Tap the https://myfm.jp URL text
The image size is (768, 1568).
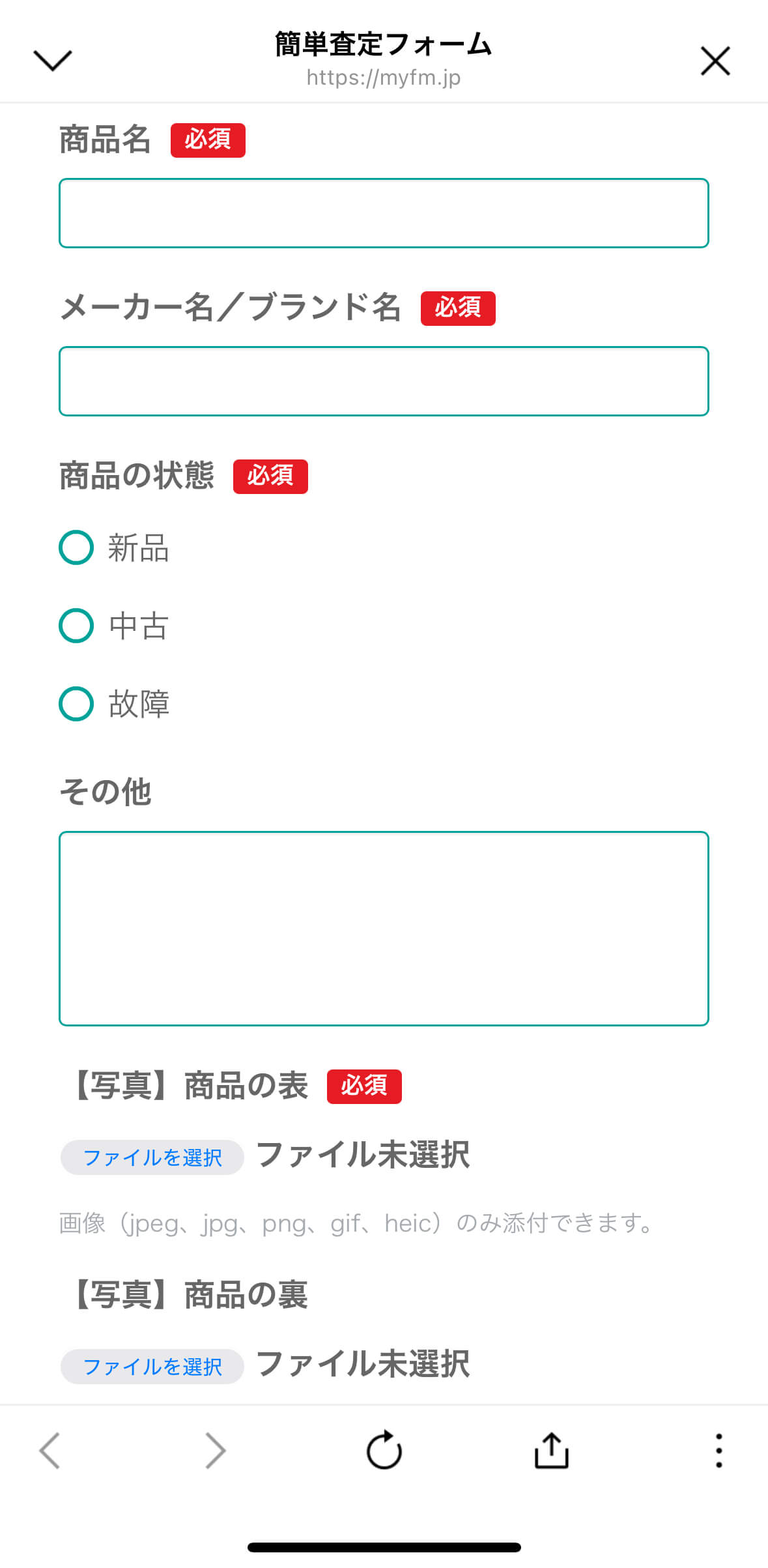click(384, 78)
